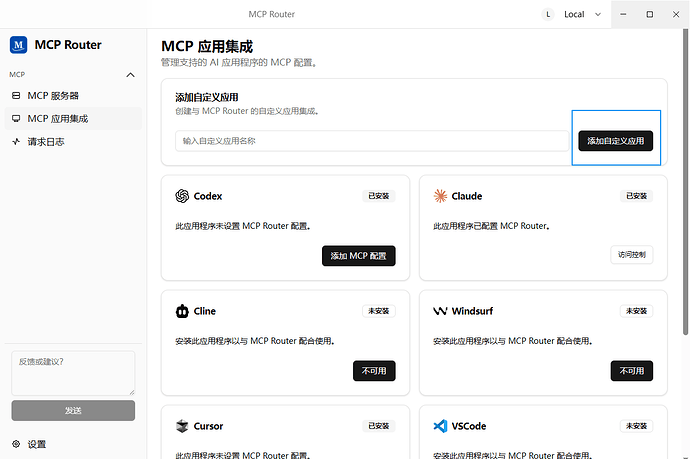Viewport: 690px width, 459px height.
Task: Click 不可用 button on Cline card
Action: (374, 371)
